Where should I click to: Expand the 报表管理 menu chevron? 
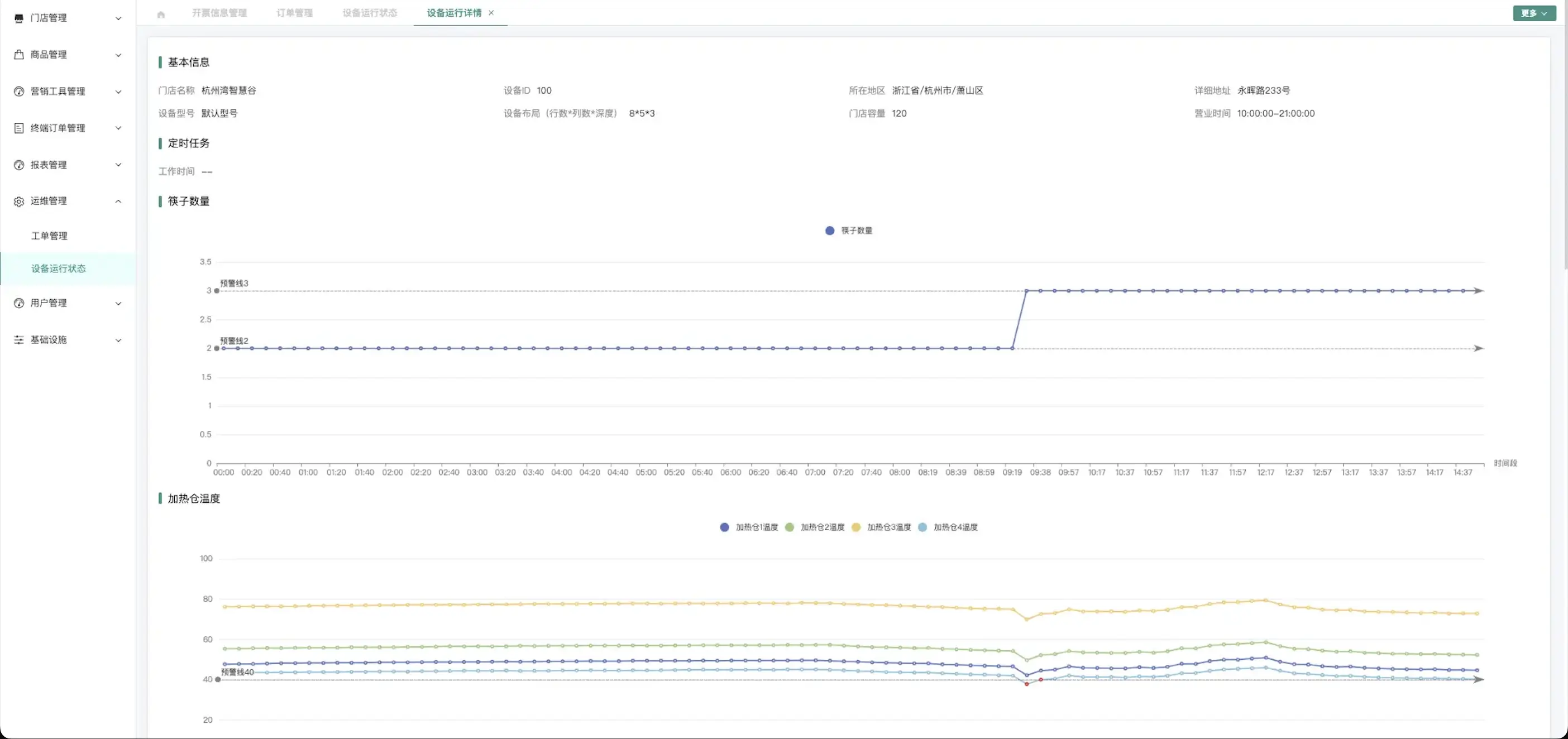118,165
